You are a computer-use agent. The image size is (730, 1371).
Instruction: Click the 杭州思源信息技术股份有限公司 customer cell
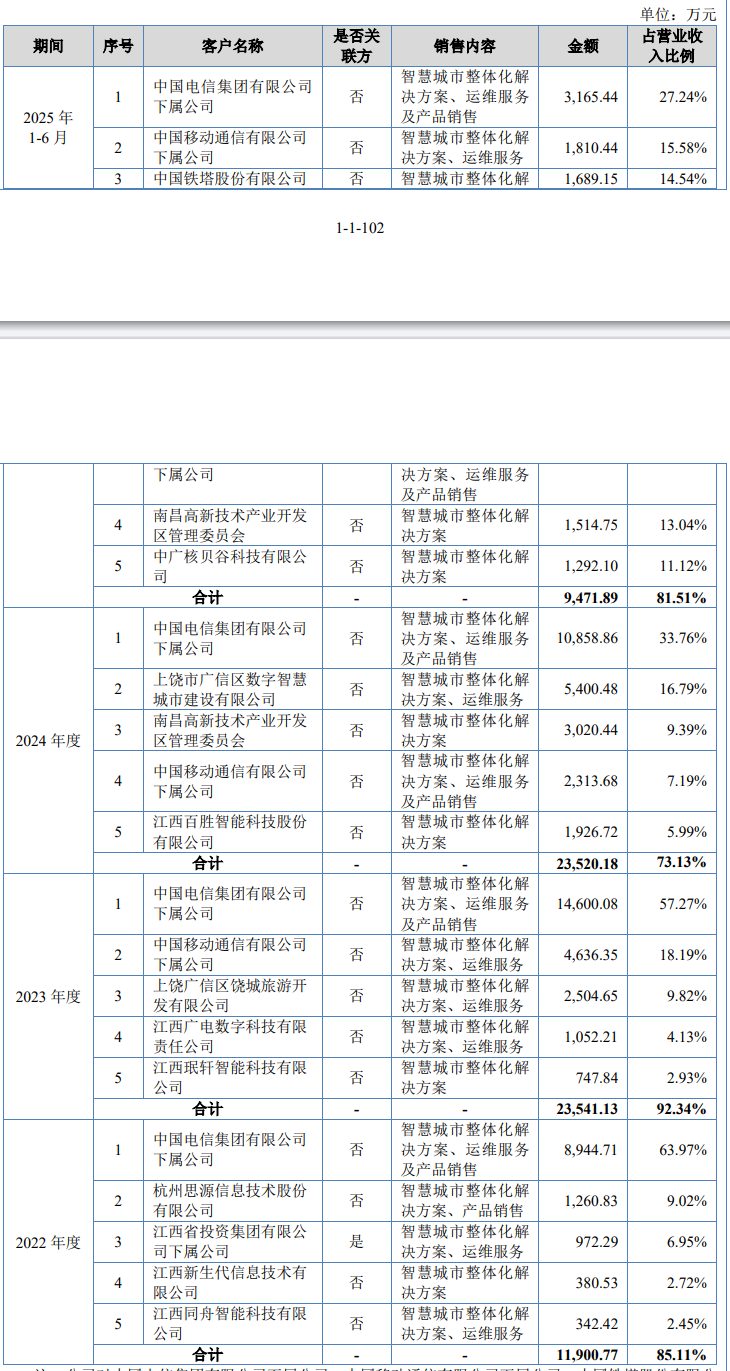tap(231, 1201)
